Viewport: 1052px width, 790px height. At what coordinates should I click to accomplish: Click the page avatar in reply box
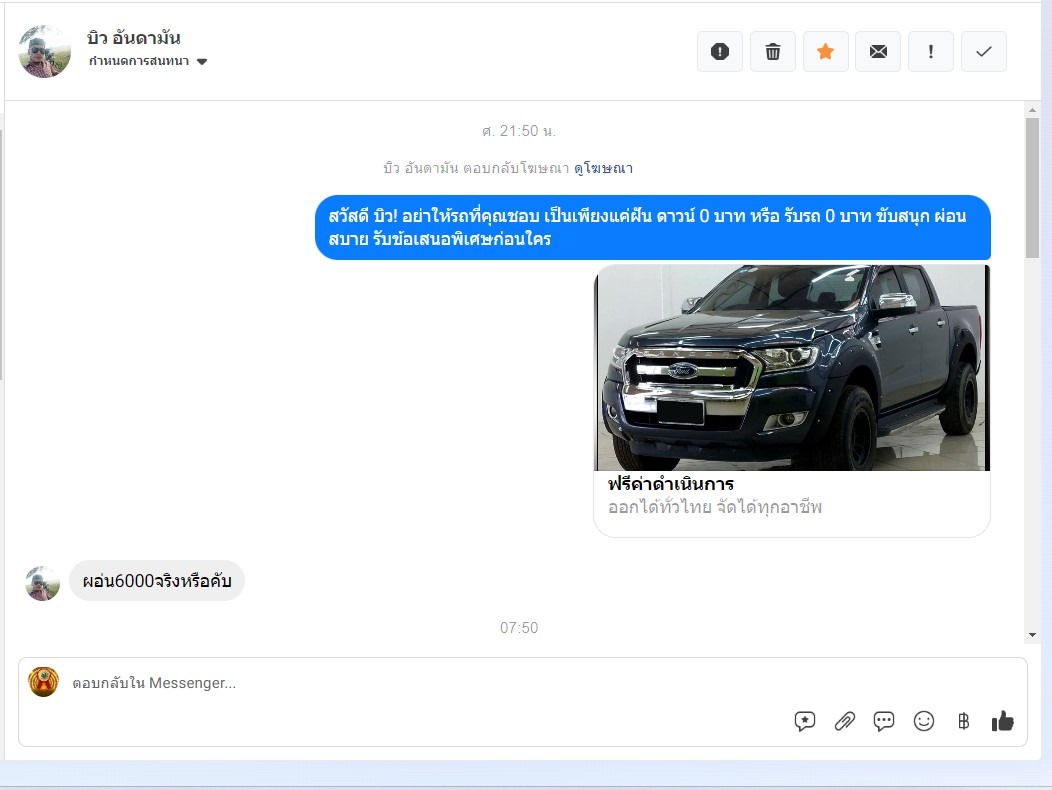point(43,682)
